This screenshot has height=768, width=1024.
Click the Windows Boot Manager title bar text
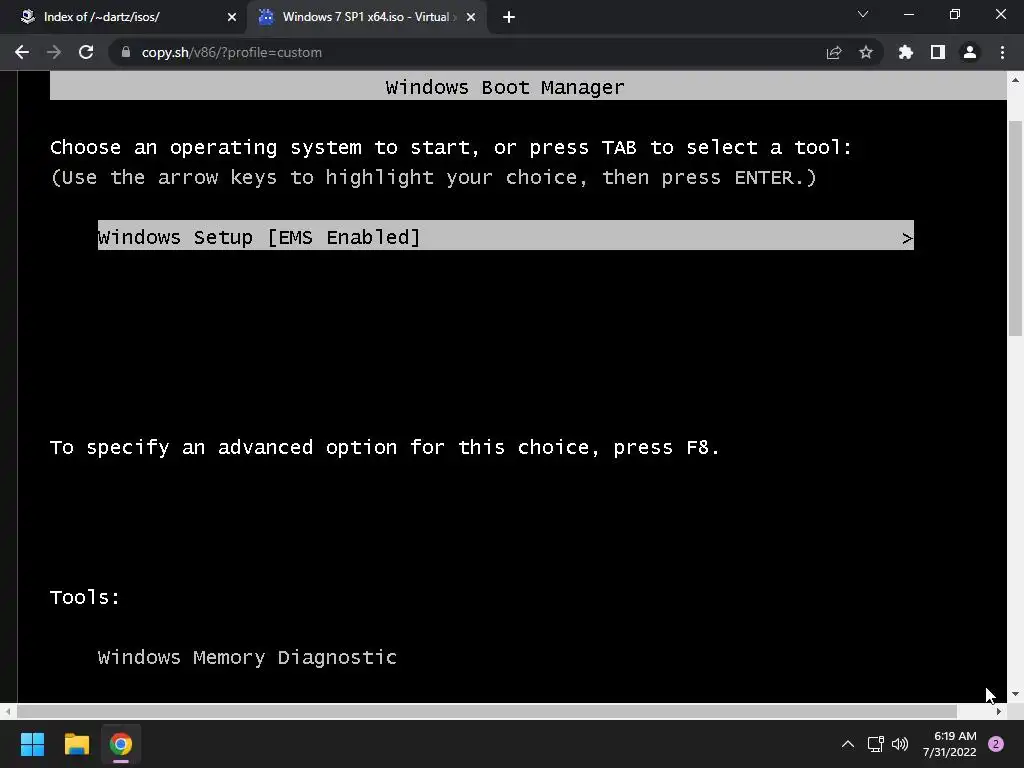(x=505, y=87)
